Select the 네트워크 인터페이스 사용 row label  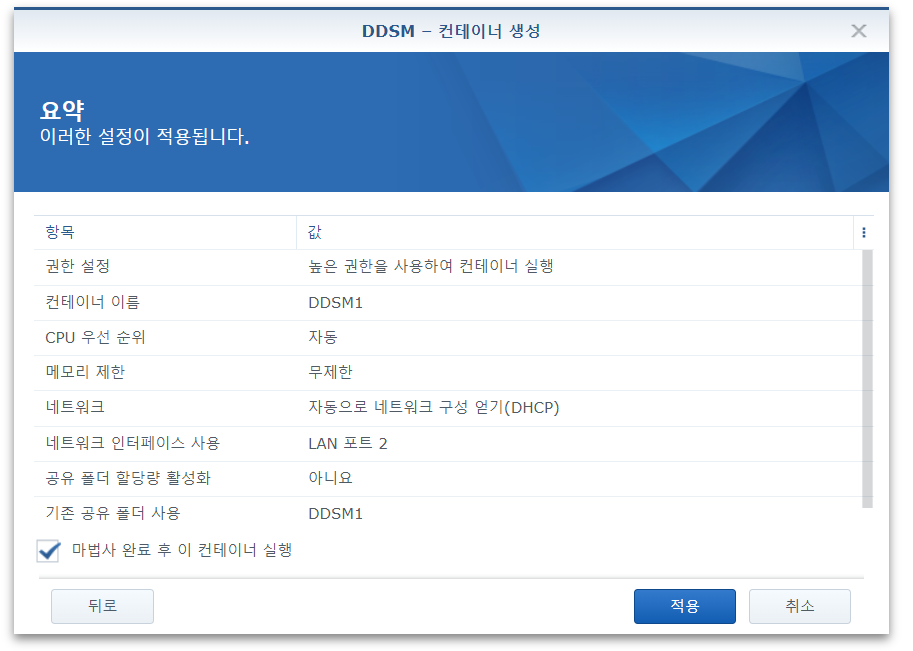coord(133,443)
